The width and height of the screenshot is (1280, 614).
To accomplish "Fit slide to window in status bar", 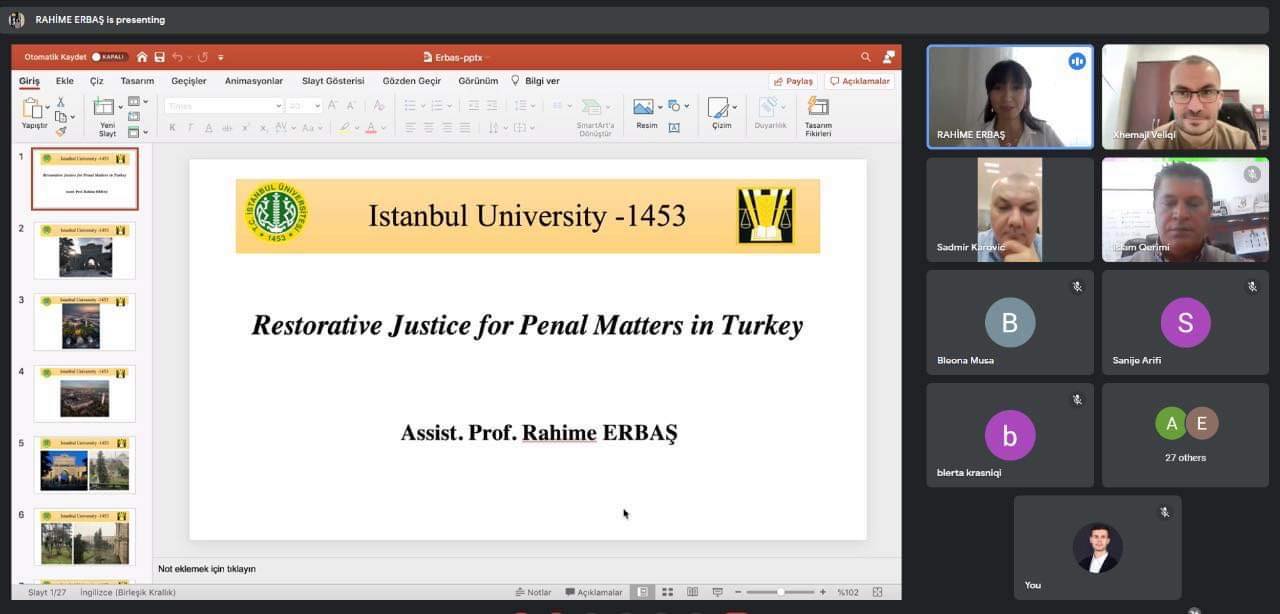I will point(877,592).
